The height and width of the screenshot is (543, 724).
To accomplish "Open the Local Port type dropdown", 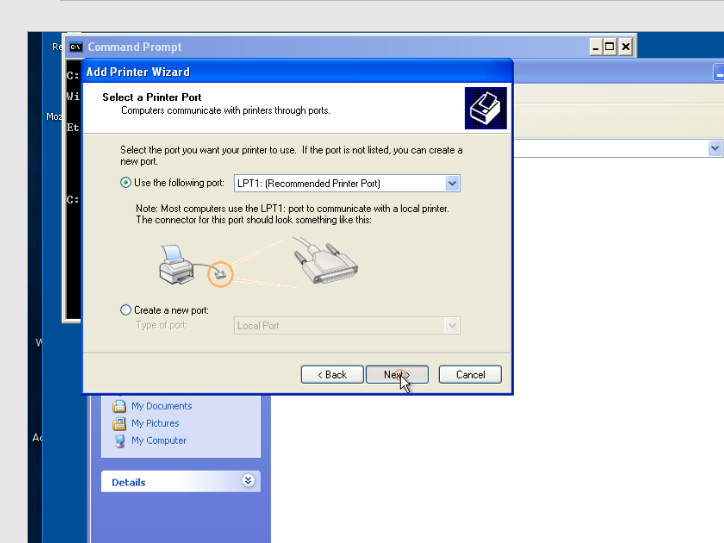I will pos(452,325).
